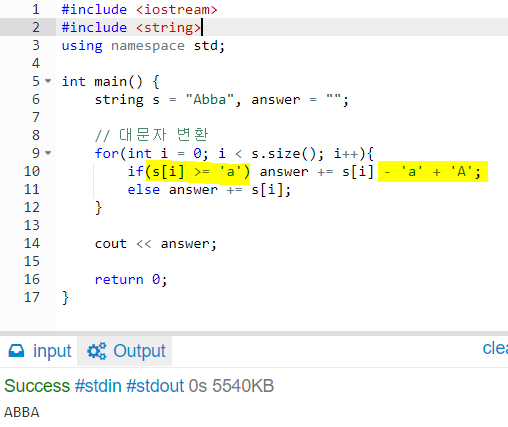Click the #stdout link
Viewport: 508px width, 427px height.
tap(155, 386)
